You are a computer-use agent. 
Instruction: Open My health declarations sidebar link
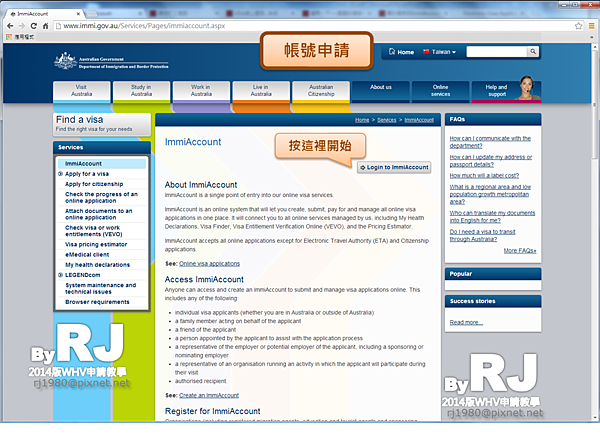tap(97, 265)
